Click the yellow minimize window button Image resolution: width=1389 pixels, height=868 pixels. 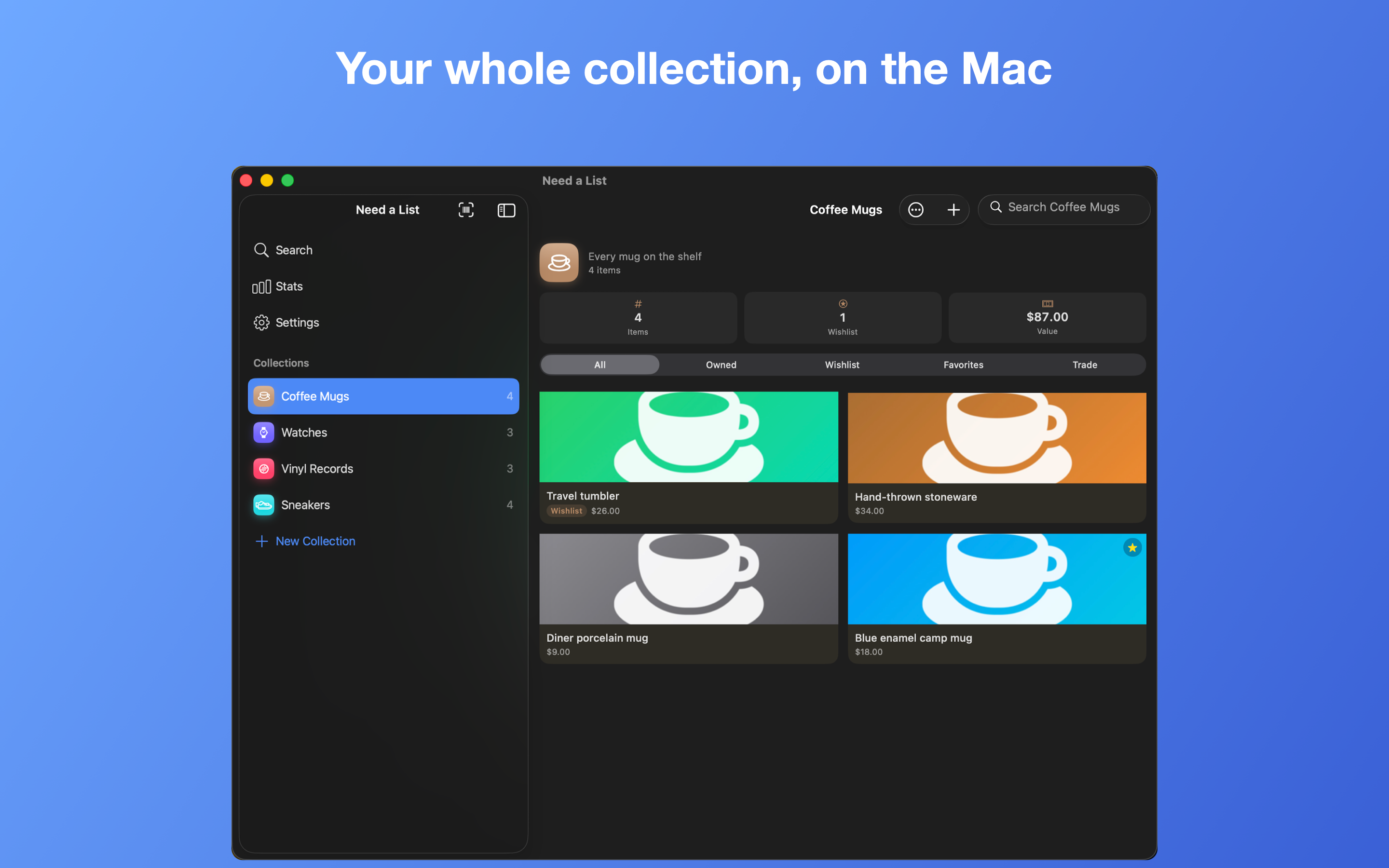point(266,180)
